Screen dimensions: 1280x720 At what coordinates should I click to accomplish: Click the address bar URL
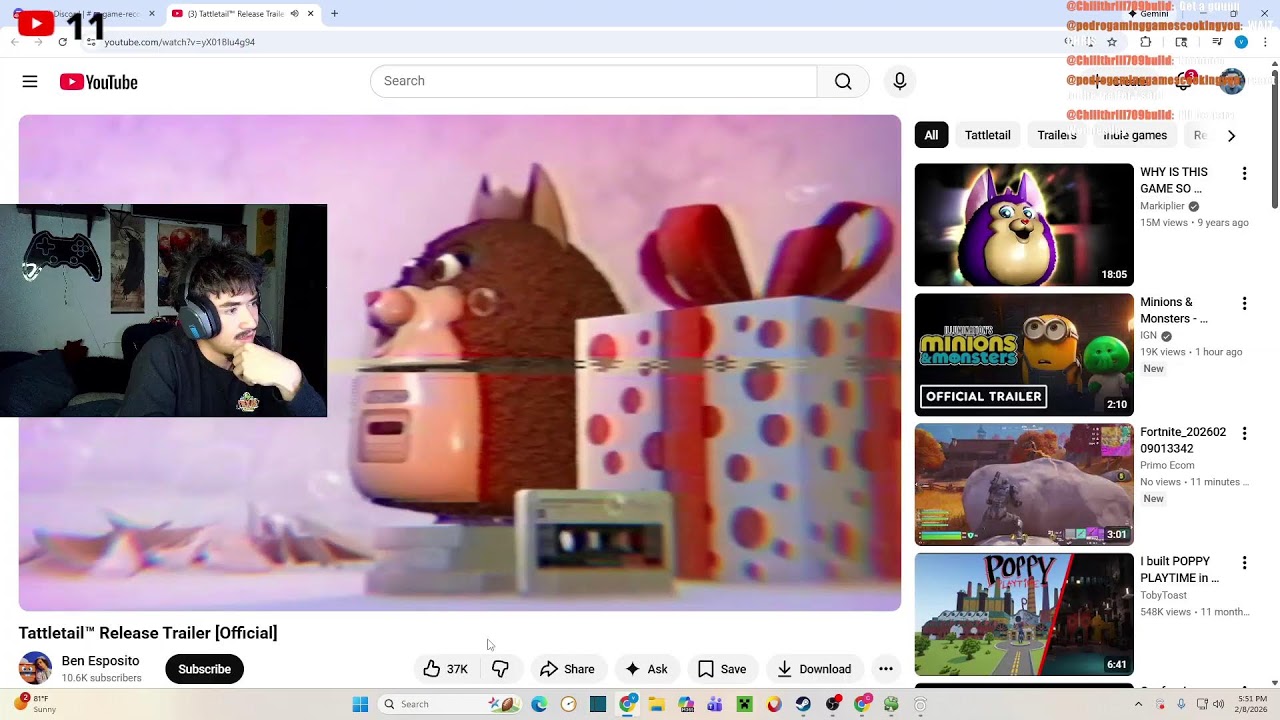[180, 42]
